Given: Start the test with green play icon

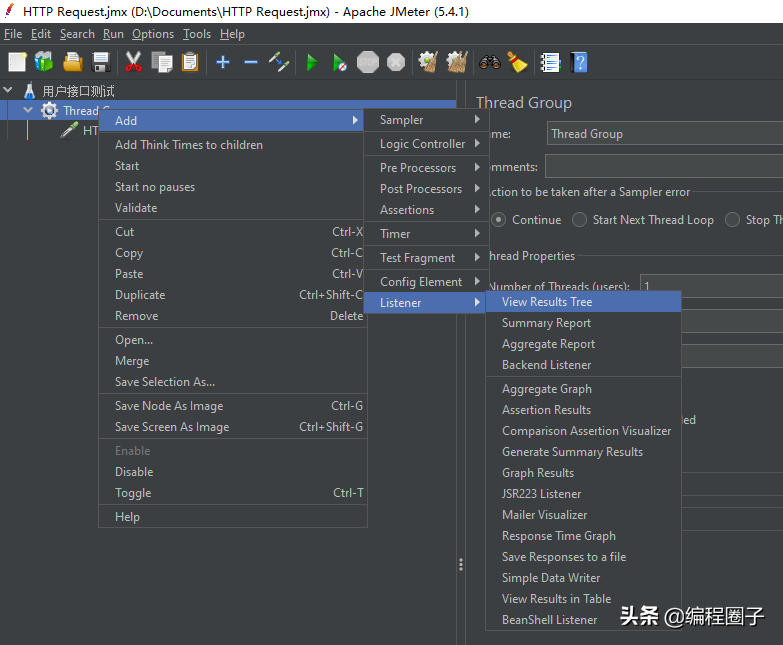Looking at the screenshot, I should click(312, 62).
